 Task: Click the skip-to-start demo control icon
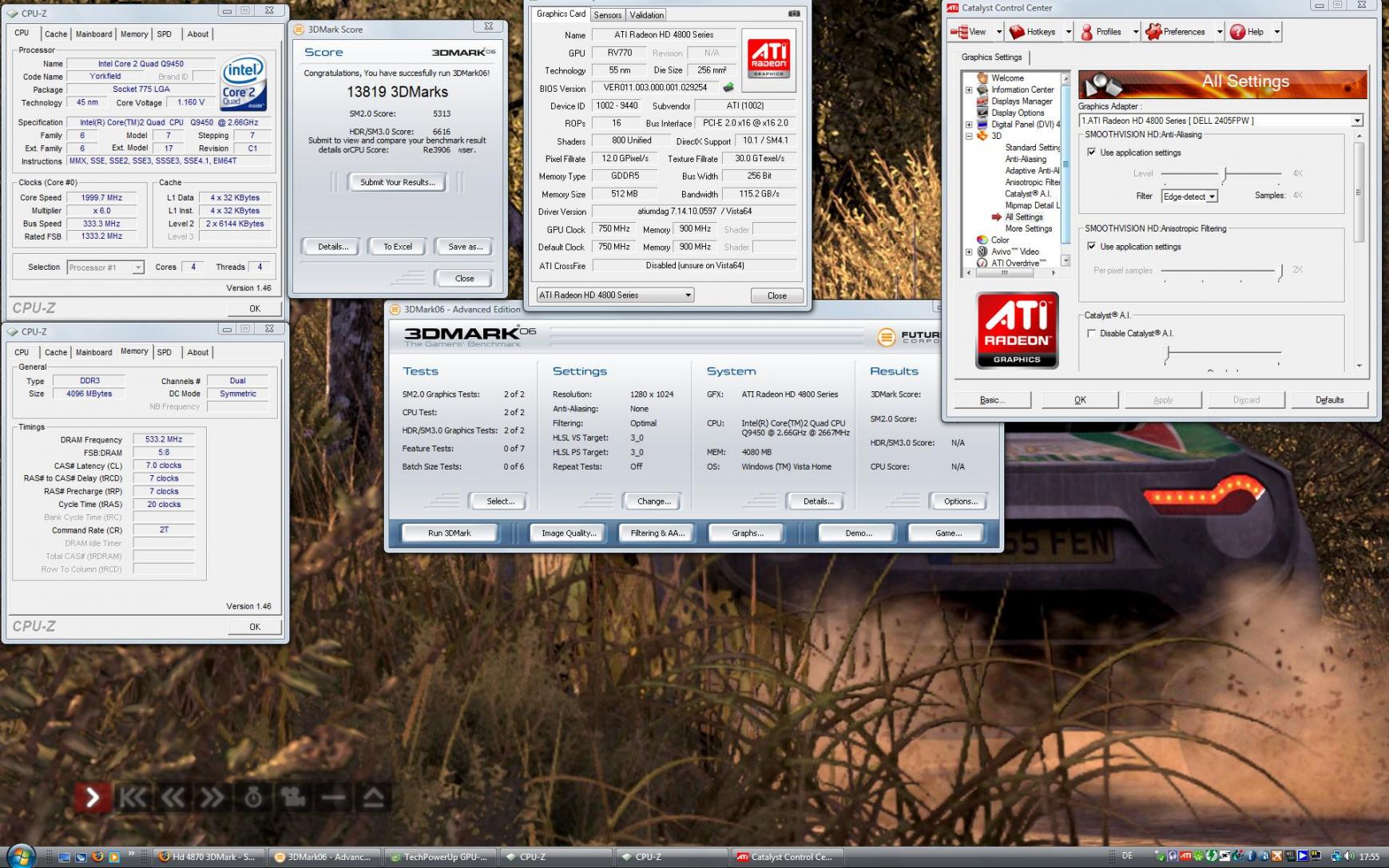133,797
